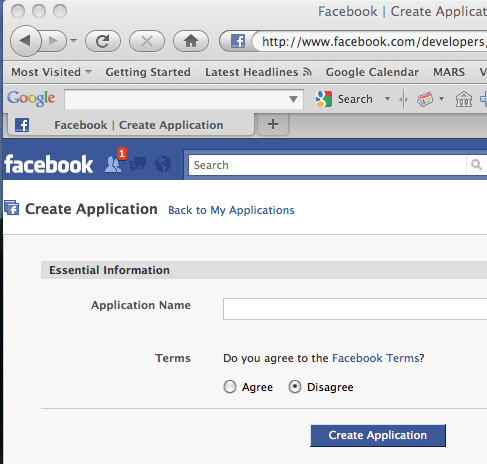Click the Stop loading X button

point(147,41)
